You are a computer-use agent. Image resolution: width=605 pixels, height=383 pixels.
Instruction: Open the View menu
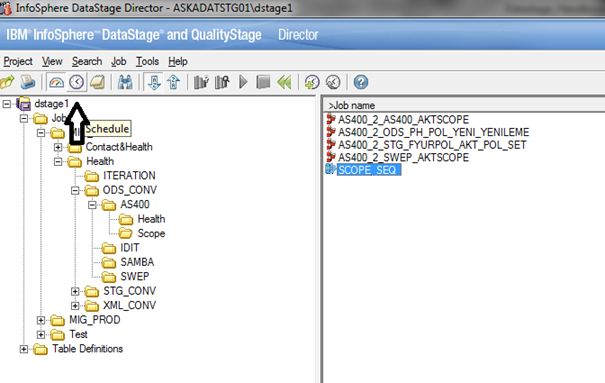[x=52, y=61]
